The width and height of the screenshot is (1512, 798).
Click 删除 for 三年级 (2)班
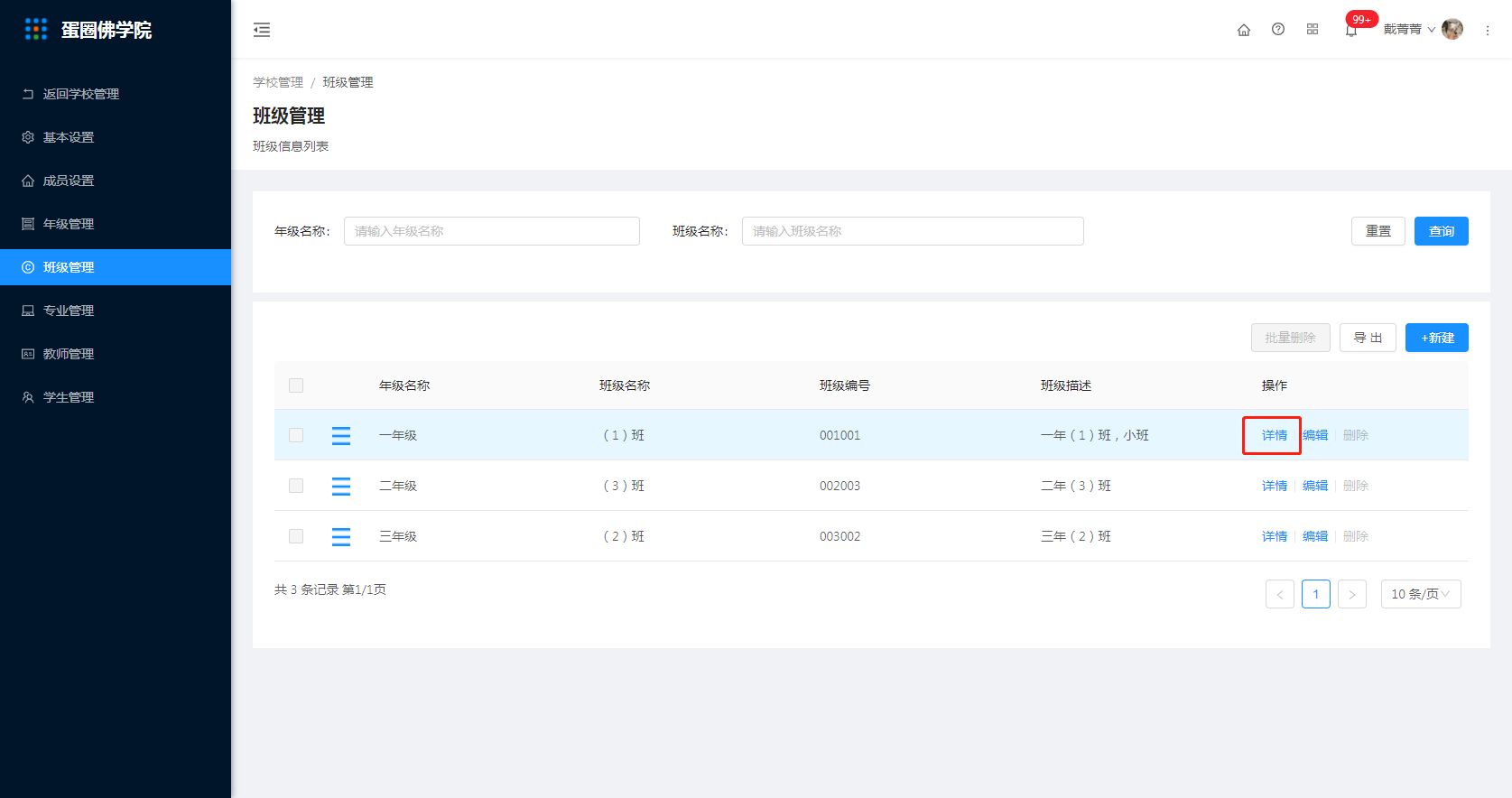[1356, 536]
